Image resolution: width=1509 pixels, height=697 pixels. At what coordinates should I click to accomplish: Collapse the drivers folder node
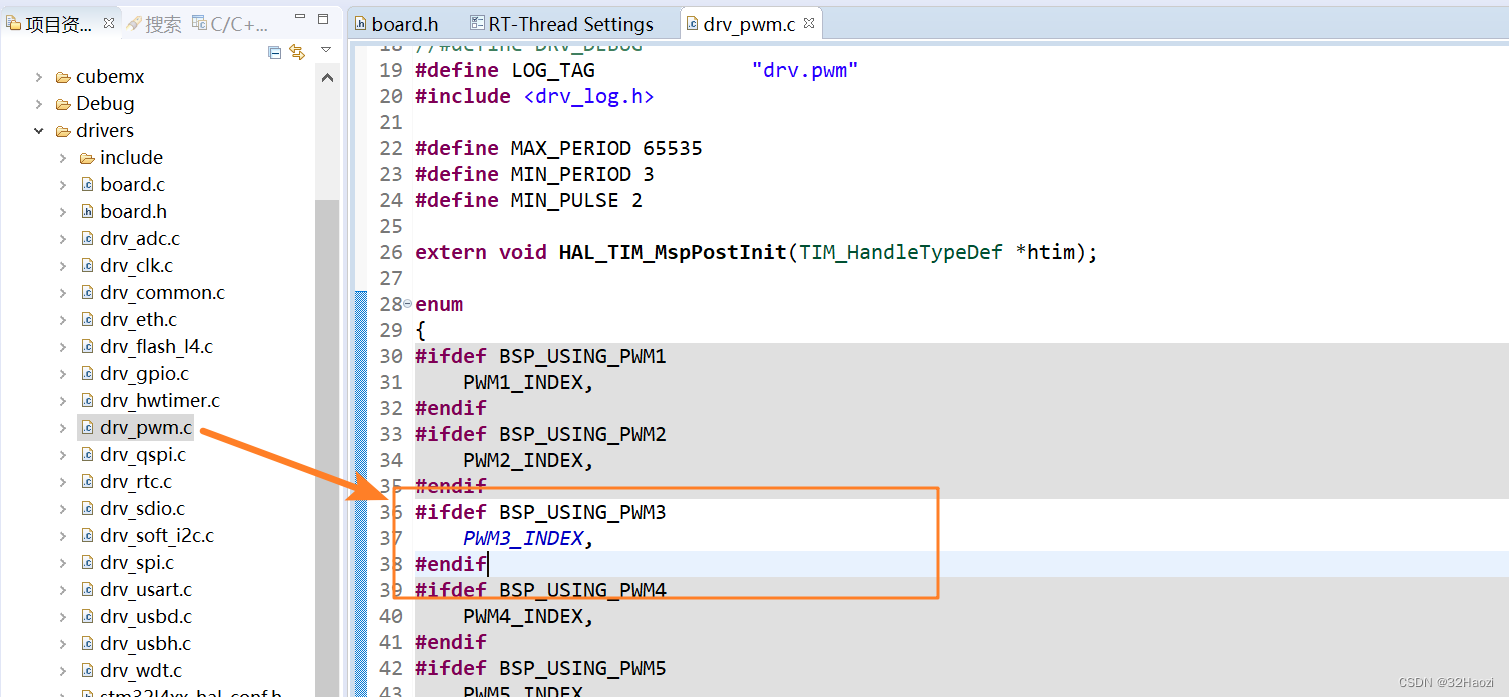[x=39, y=130]
